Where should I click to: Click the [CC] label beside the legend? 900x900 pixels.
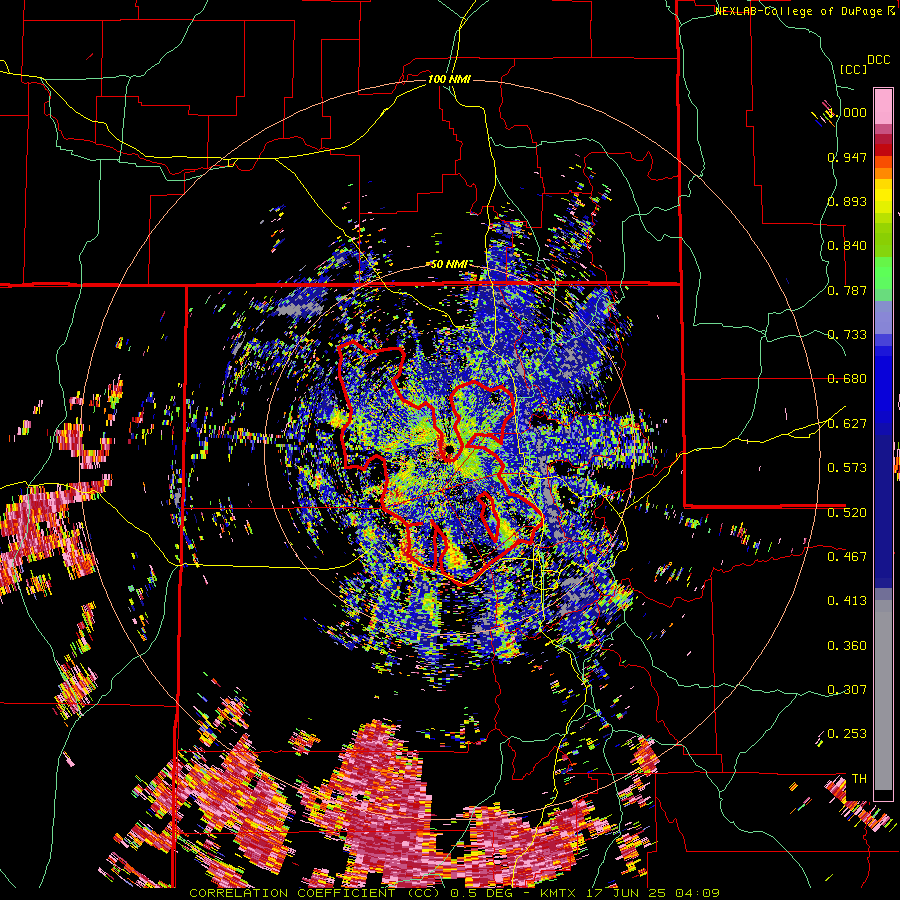[x=853, y=69]
